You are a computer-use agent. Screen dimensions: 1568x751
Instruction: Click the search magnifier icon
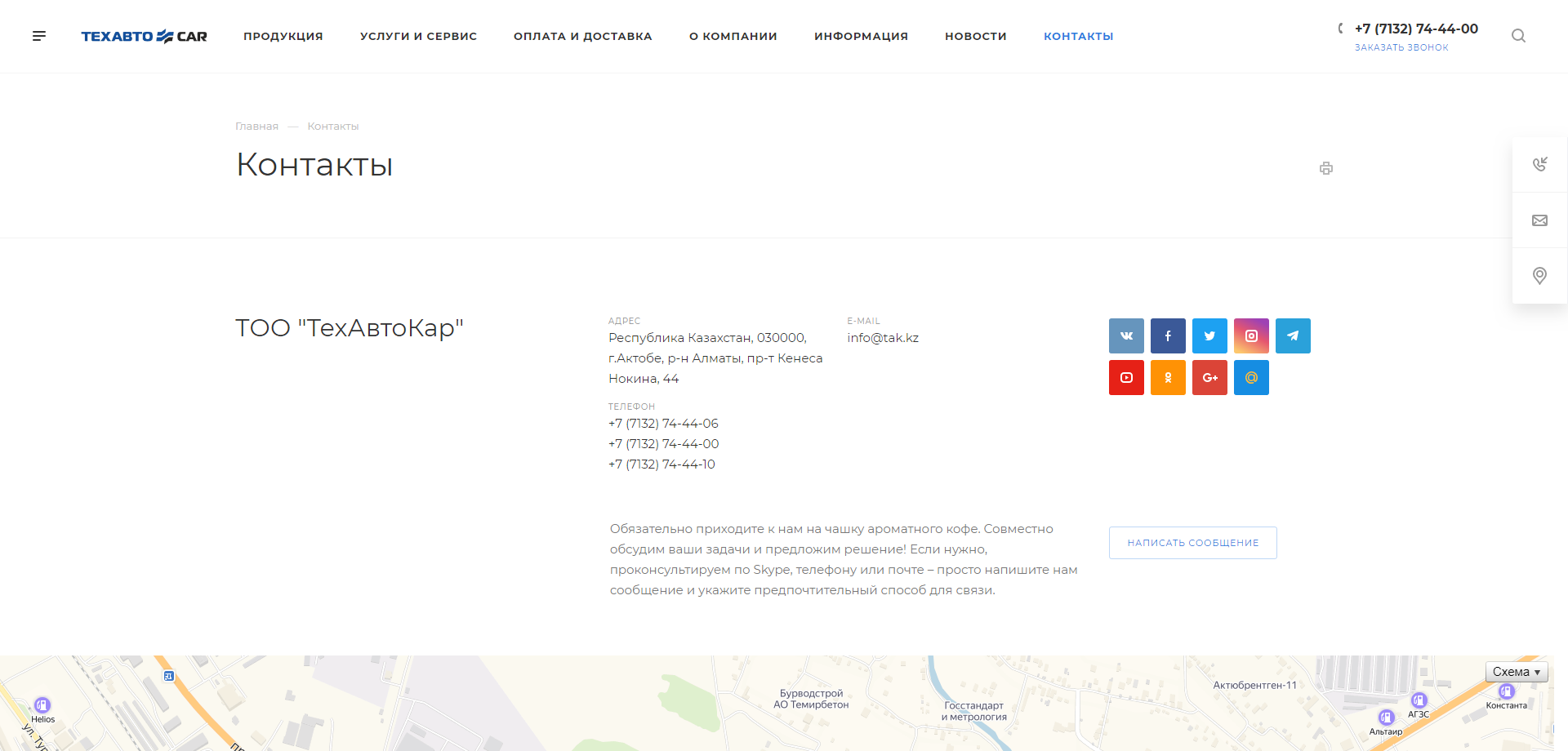pyautogui.click(x=1518, y=36)
